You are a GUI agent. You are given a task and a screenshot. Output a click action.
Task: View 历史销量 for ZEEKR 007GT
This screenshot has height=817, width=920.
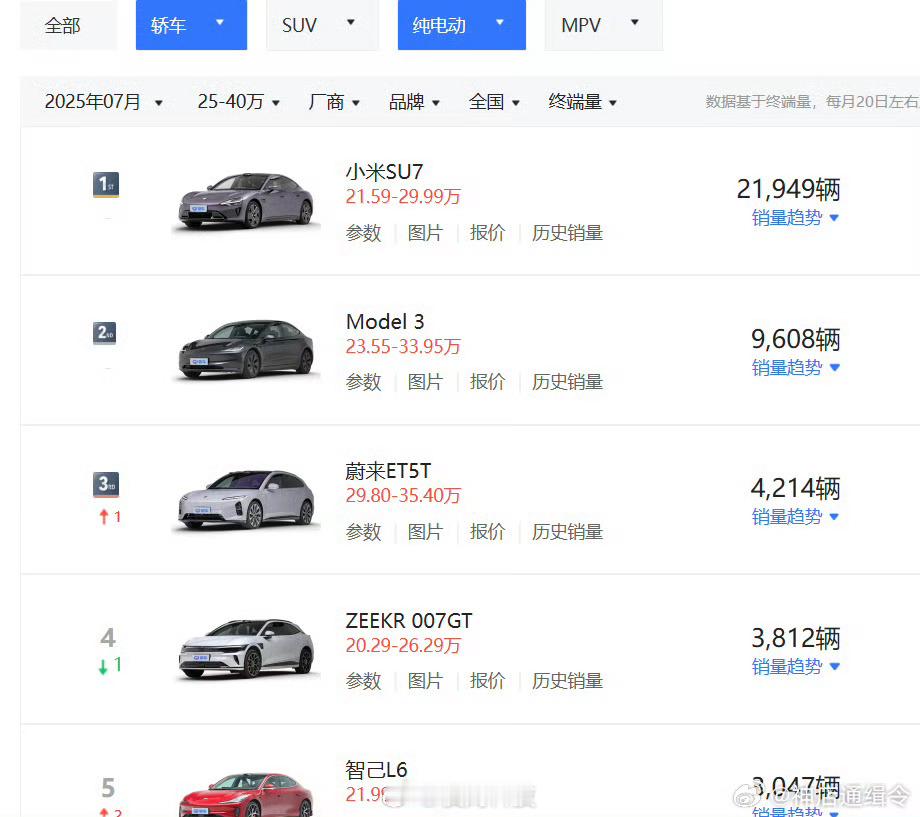click(x=567, y=681)
